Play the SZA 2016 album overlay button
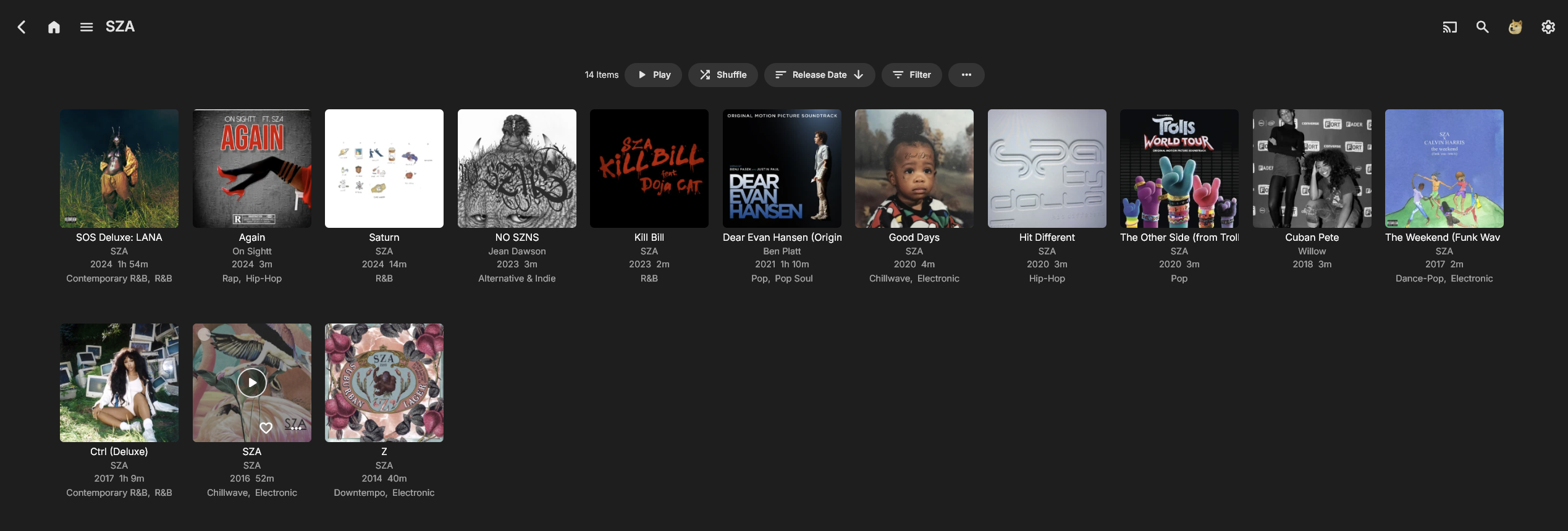The height and width of the screenshot is (531, 1568). tap(252, 383)
